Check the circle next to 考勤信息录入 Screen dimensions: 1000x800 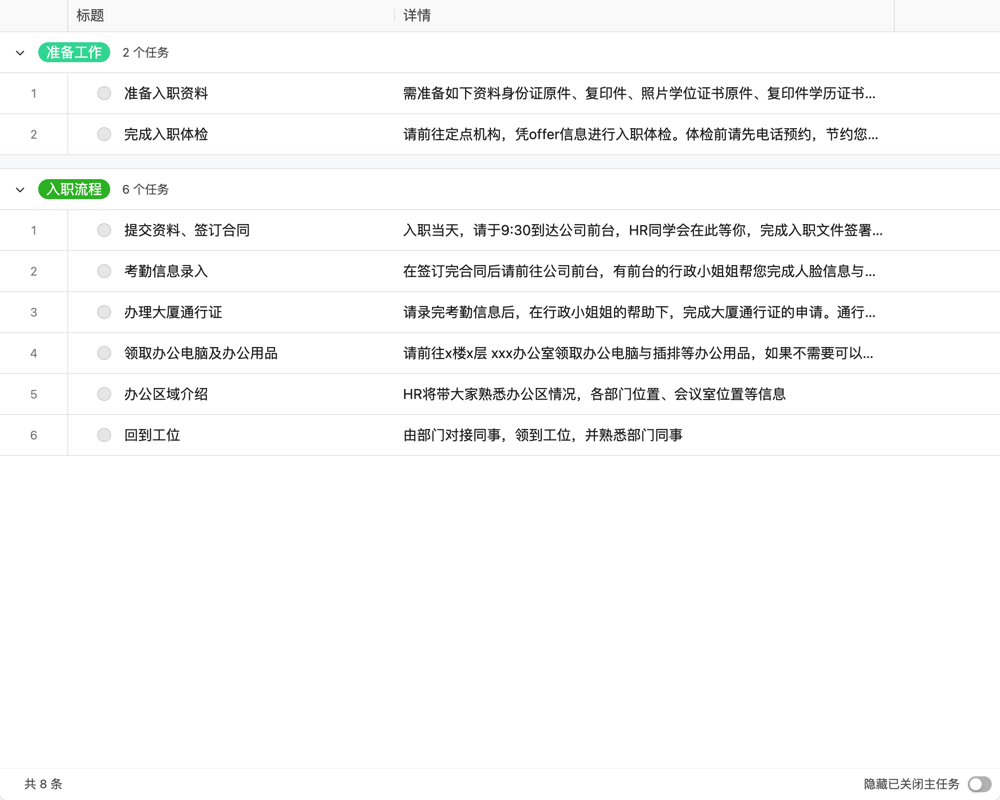click(x=103, y=271)
